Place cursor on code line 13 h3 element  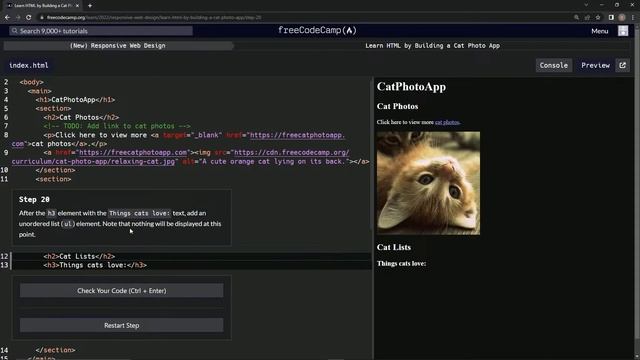coord(95,265)
